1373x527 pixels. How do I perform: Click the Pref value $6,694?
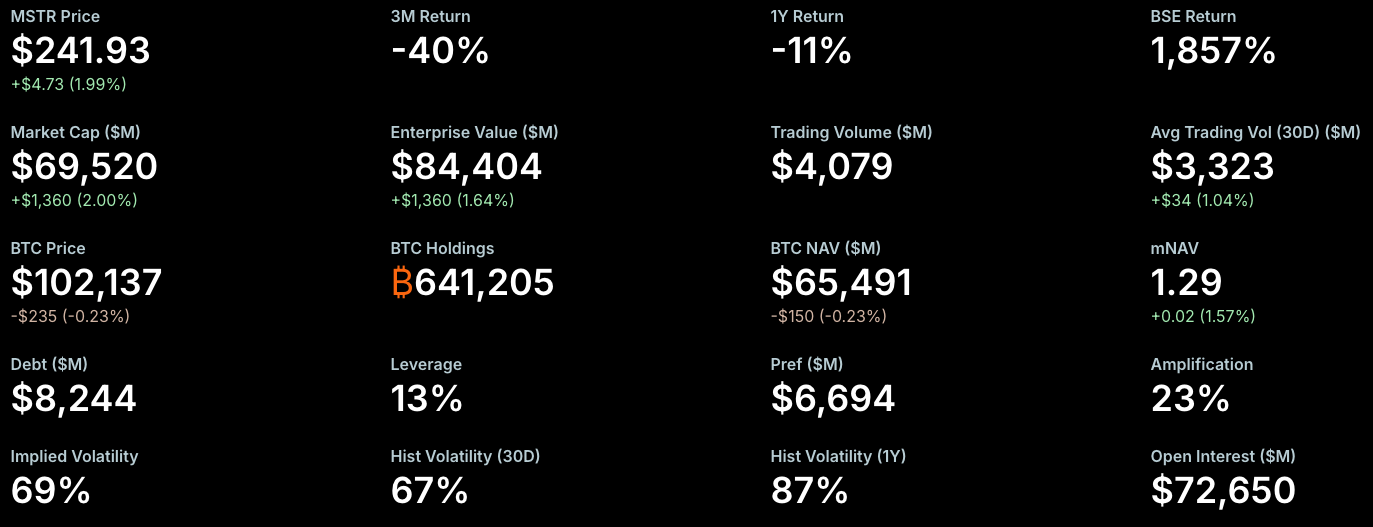[x=832, y=399]
